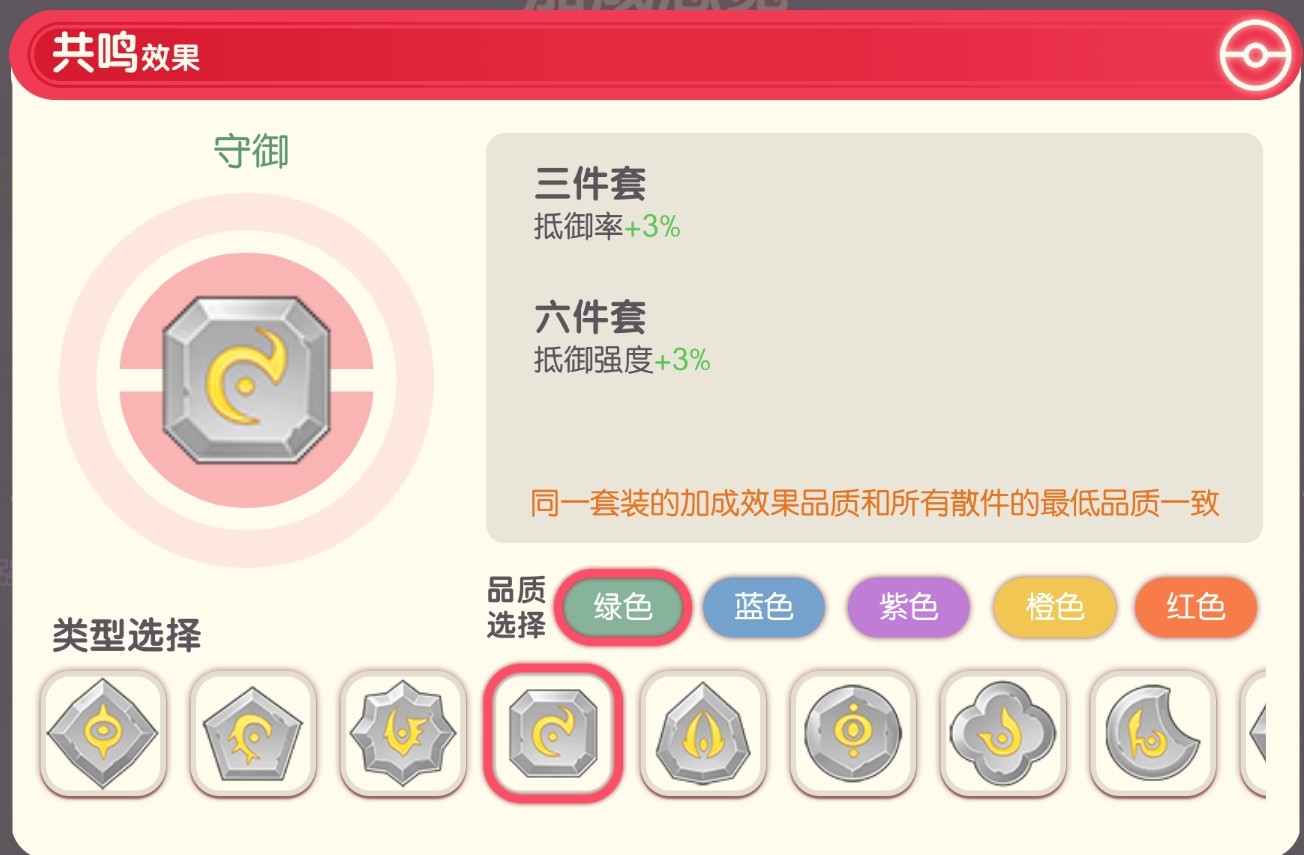Choose the shield-shaped flame rune icon
1304x855 pixels.
tap(702, 733)
